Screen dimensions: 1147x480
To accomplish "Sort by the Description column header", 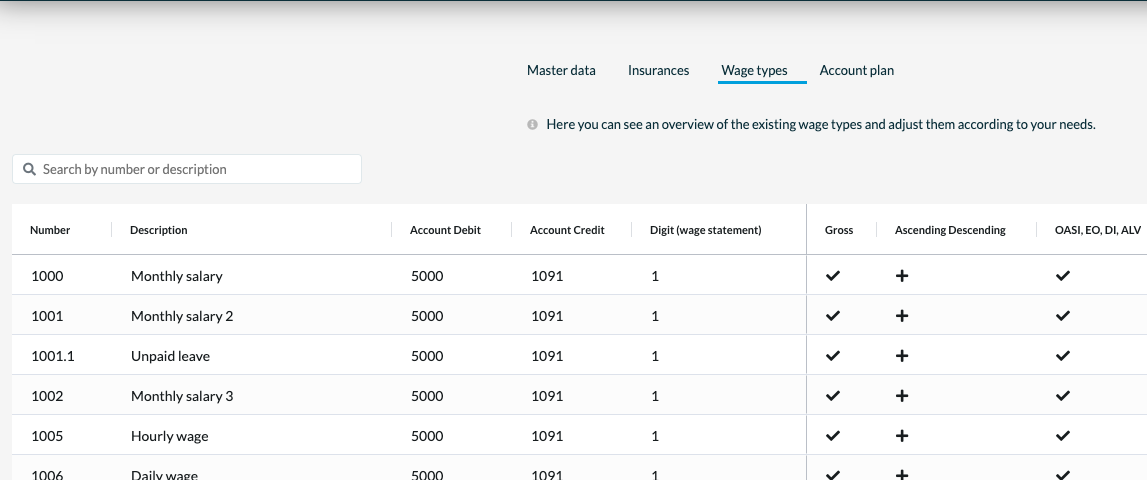I will [x=159, y=230].
